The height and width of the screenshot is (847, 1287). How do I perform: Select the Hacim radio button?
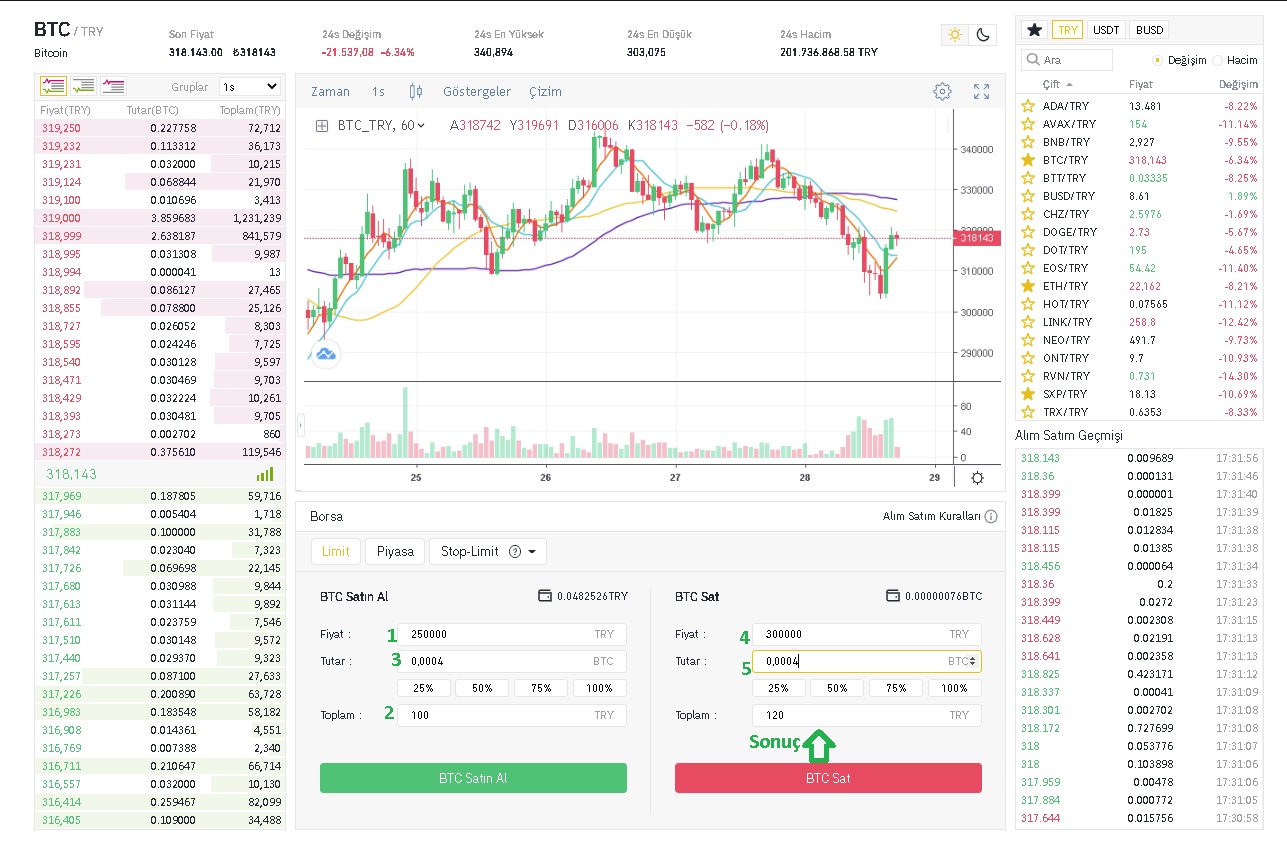(1217, 61)
